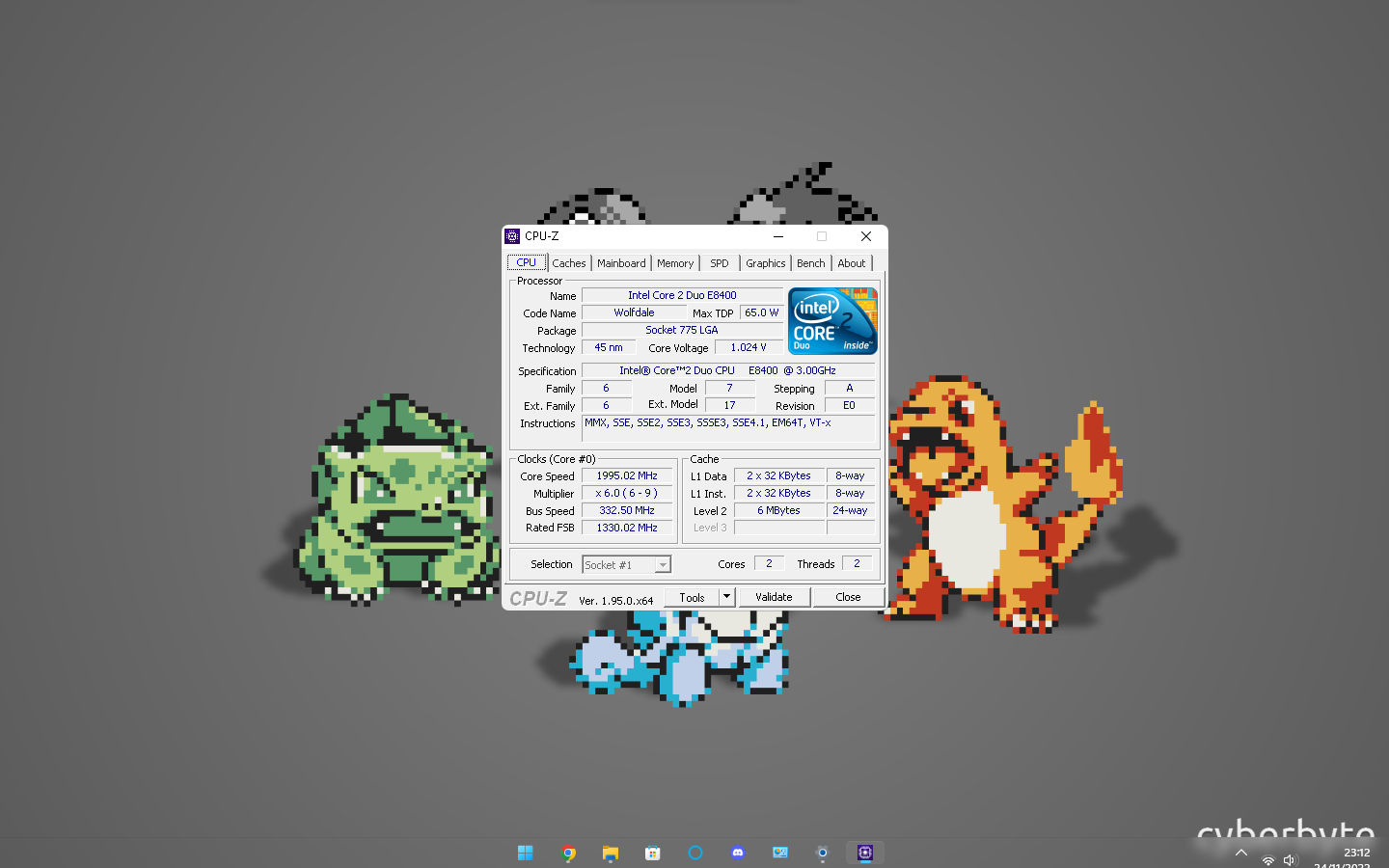
Task: Open Microsoft Store from the taskbar
Action: click(653, 853)
